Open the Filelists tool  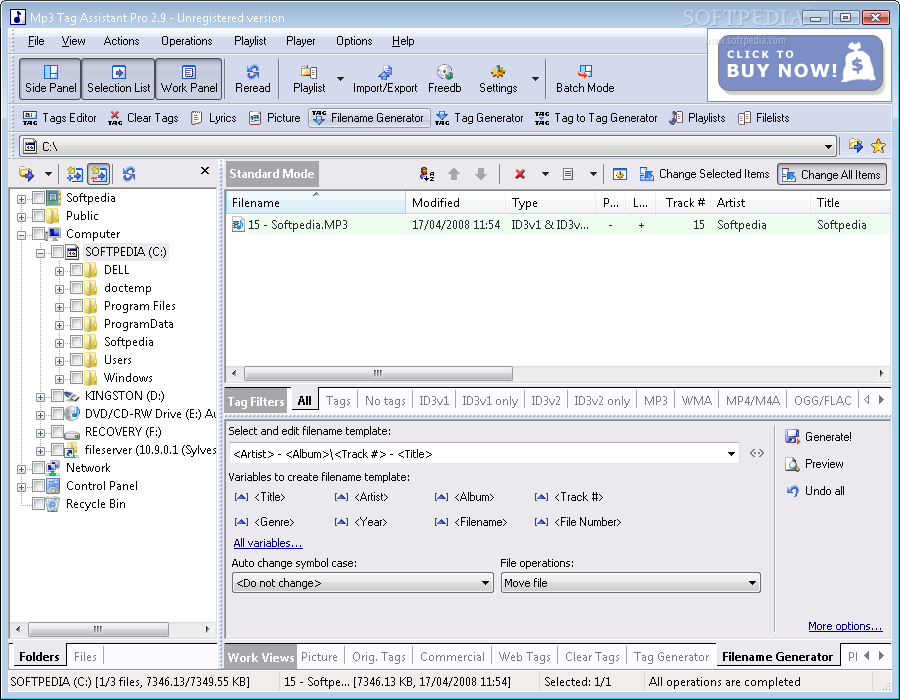[764, 118]
